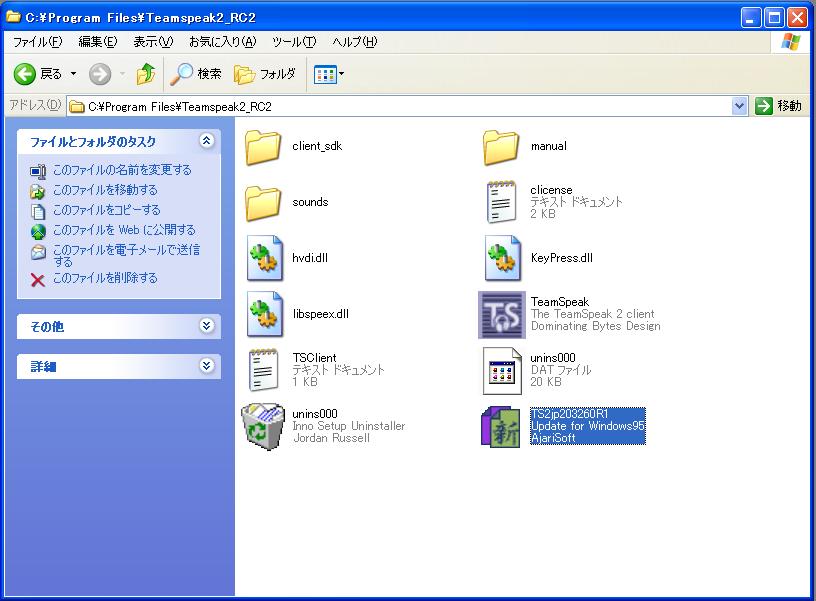Open the 表示(V) menu
816x601 pixels.
[153, 42]
